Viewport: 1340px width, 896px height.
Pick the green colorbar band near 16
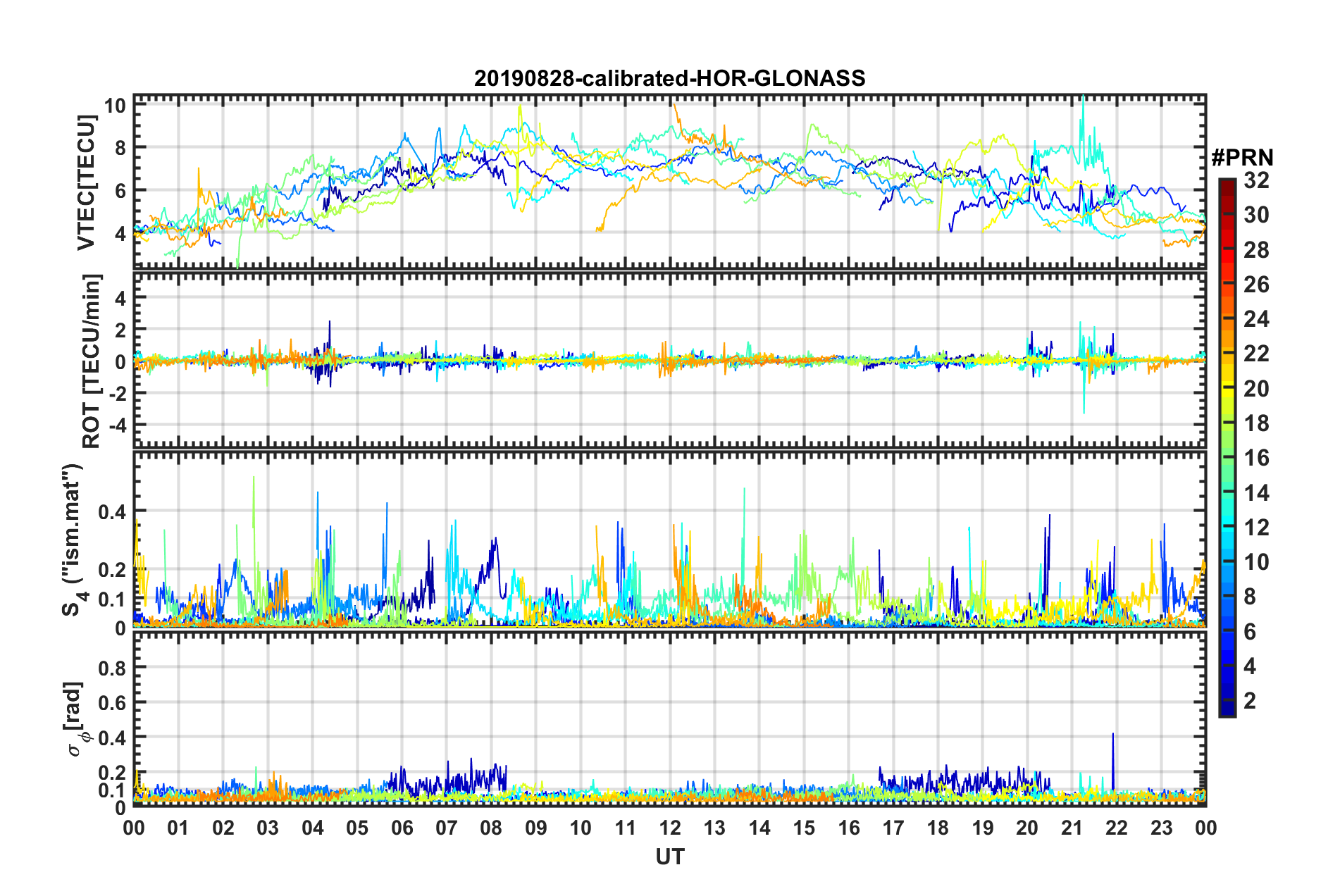[1227, 458]
